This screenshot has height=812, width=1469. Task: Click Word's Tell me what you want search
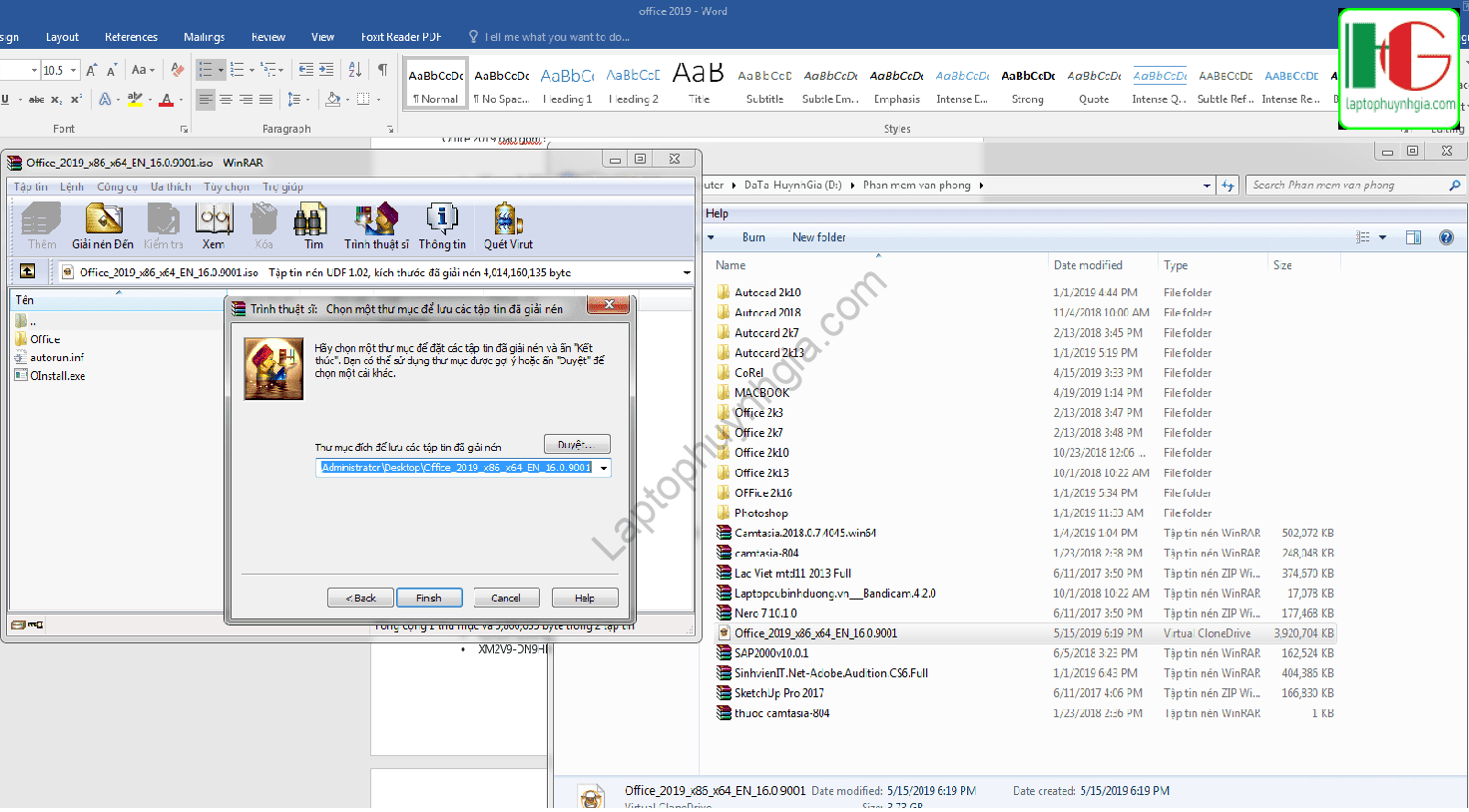coord(557,37)
